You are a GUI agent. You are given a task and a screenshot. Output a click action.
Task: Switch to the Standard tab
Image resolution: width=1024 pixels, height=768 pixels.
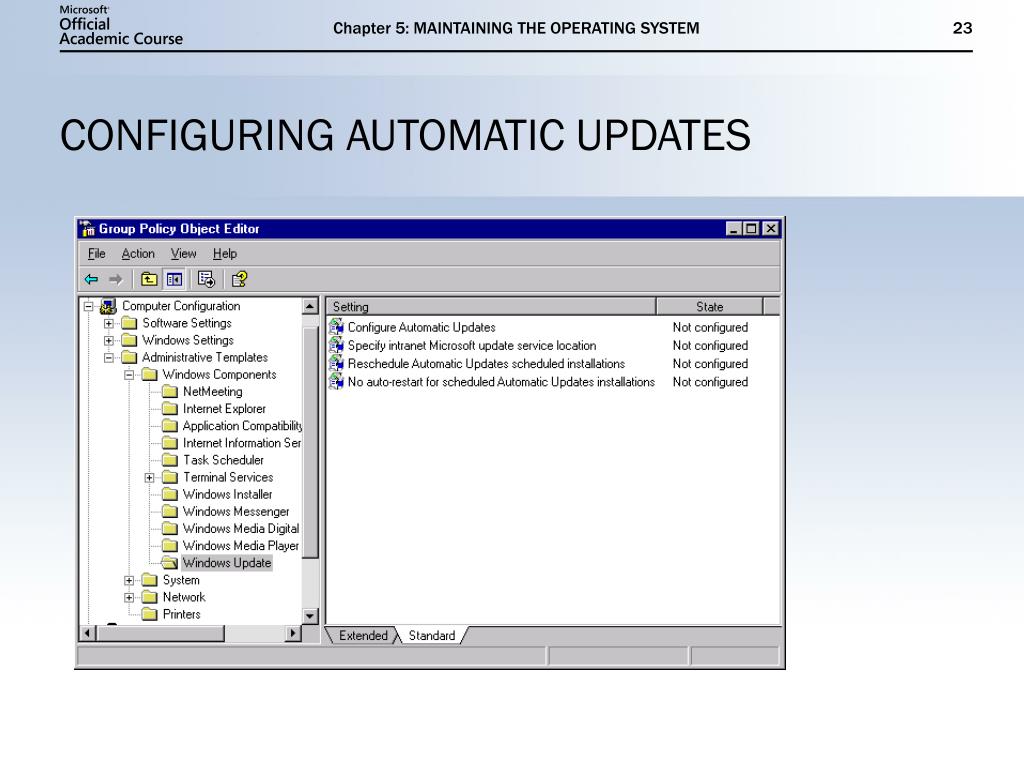click(432, 635)
